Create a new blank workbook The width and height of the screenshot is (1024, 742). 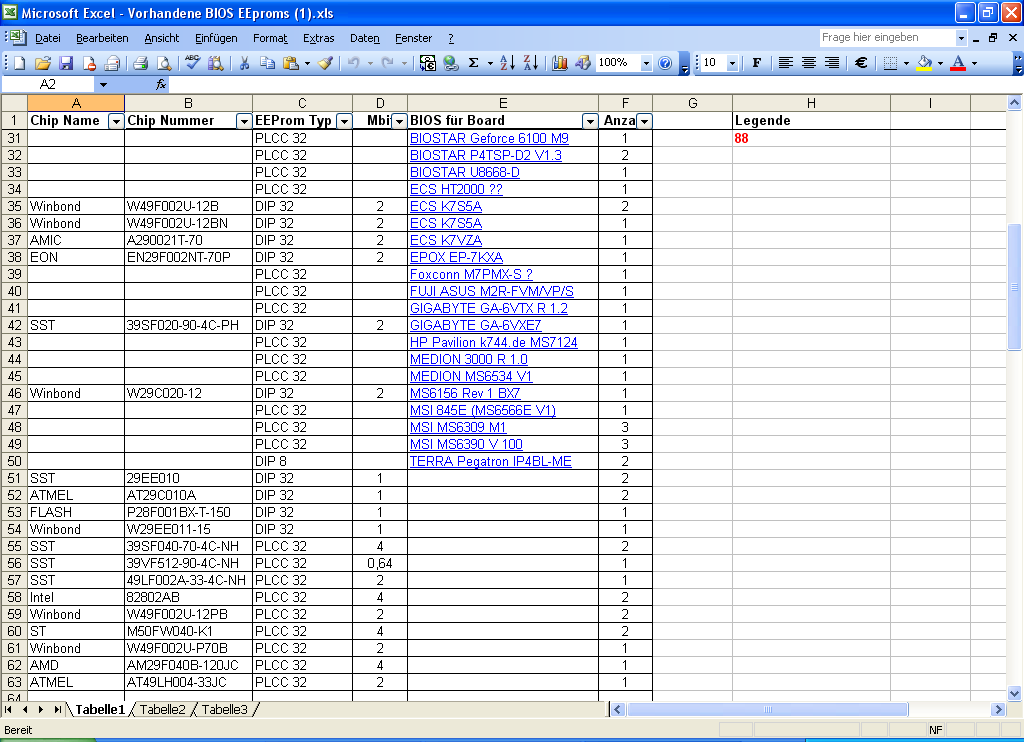[x=20, y=63]
